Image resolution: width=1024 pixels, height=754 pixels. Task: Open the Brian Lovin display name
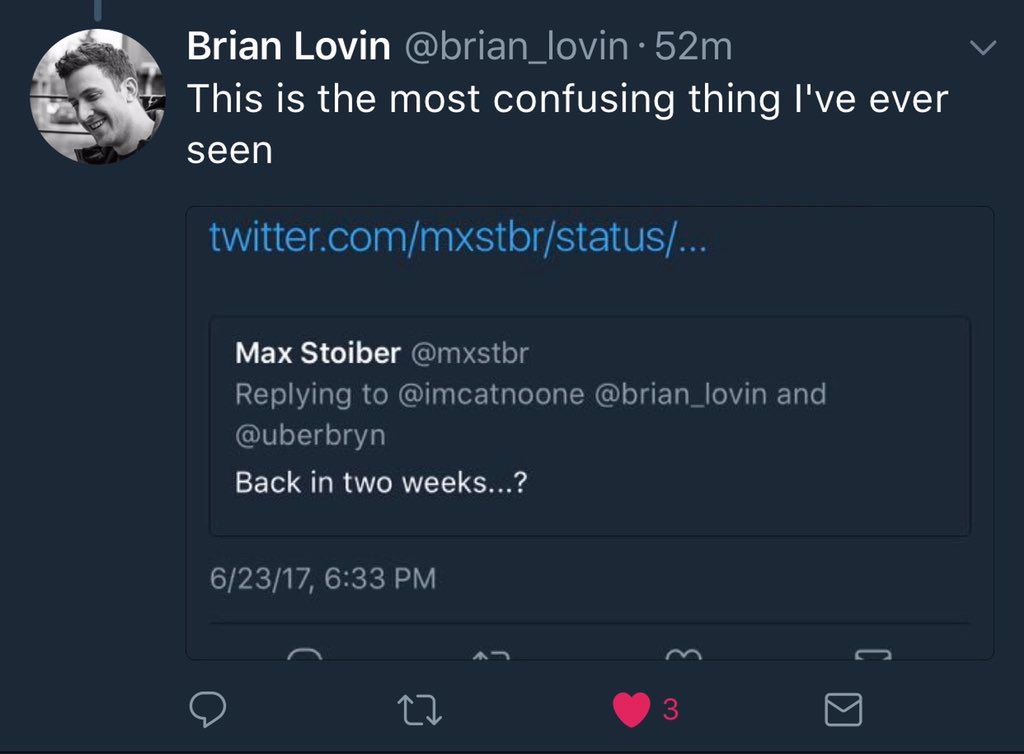(x=289, y=46)
